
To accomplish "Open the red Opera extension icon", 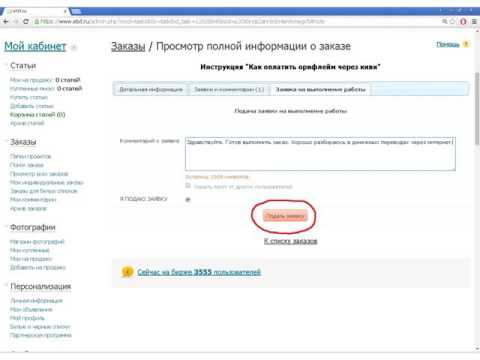I will click(x=463, y=21).
